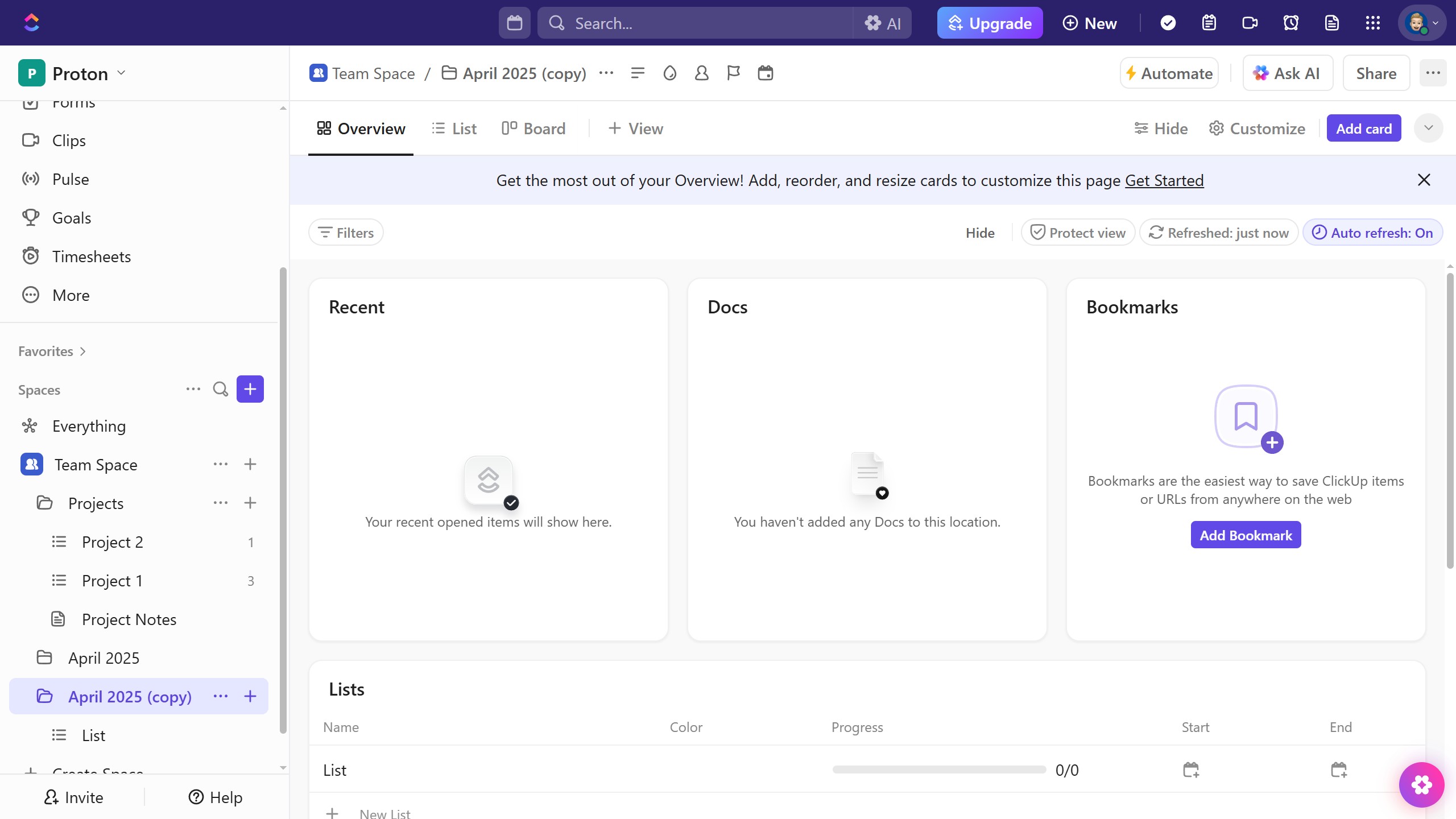Click the reminder alarm clock icon

click(1291, 23)
